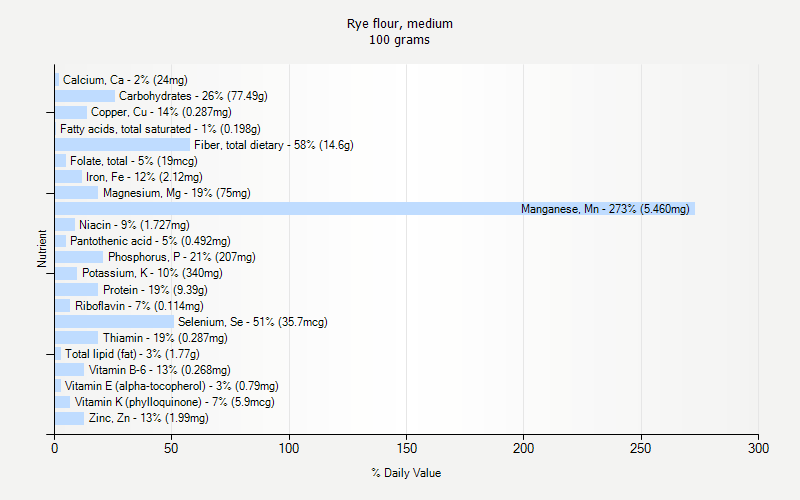The height and width of the screenshot is (500, 800).
Task: Click 'Fatty acids, total saturated - 1%' label
Action: click(x=160, y=129)
